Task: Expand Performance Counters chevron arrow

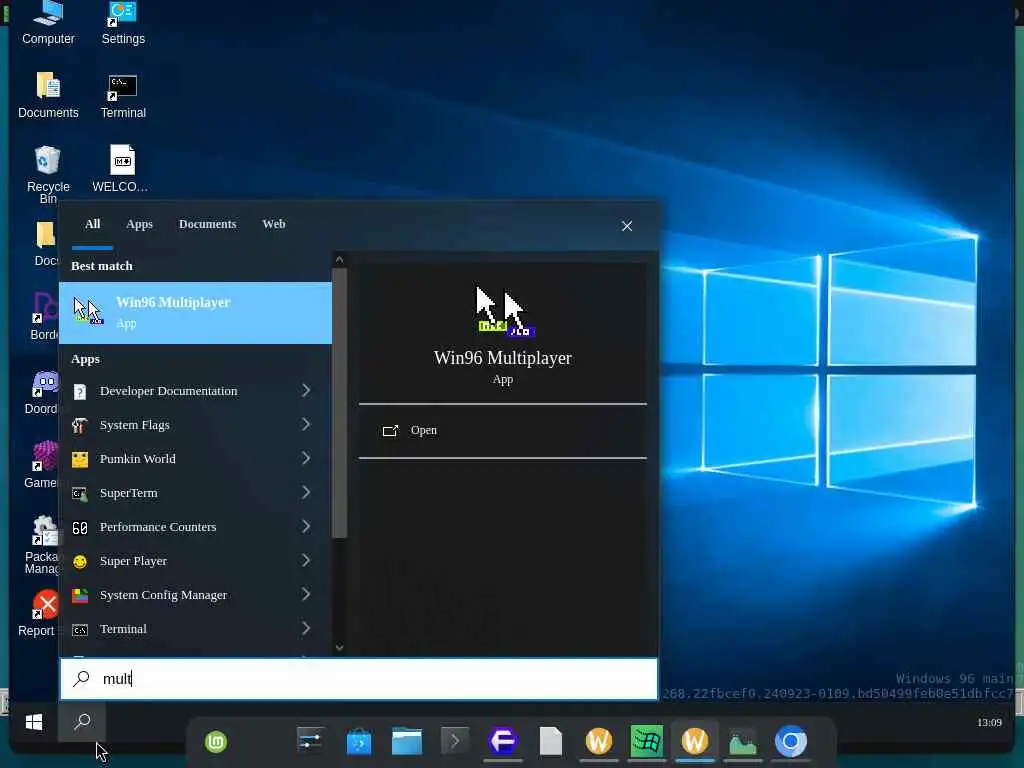Action: tap(306, 526)
